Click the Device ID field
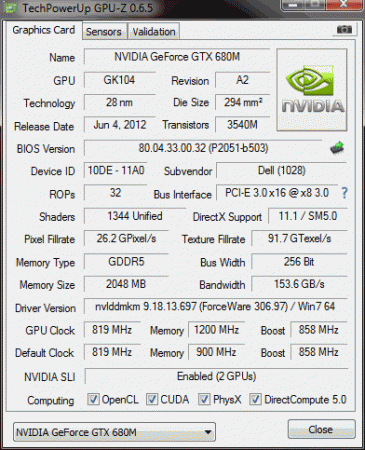365x450 pixels. click(x=116, y=171)
